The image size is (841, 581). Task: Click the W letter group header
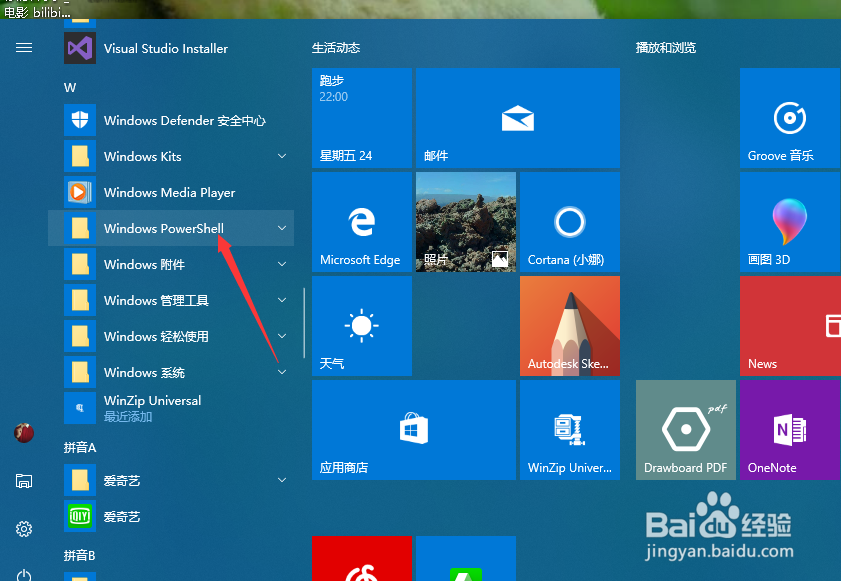[x=70, y=87]
